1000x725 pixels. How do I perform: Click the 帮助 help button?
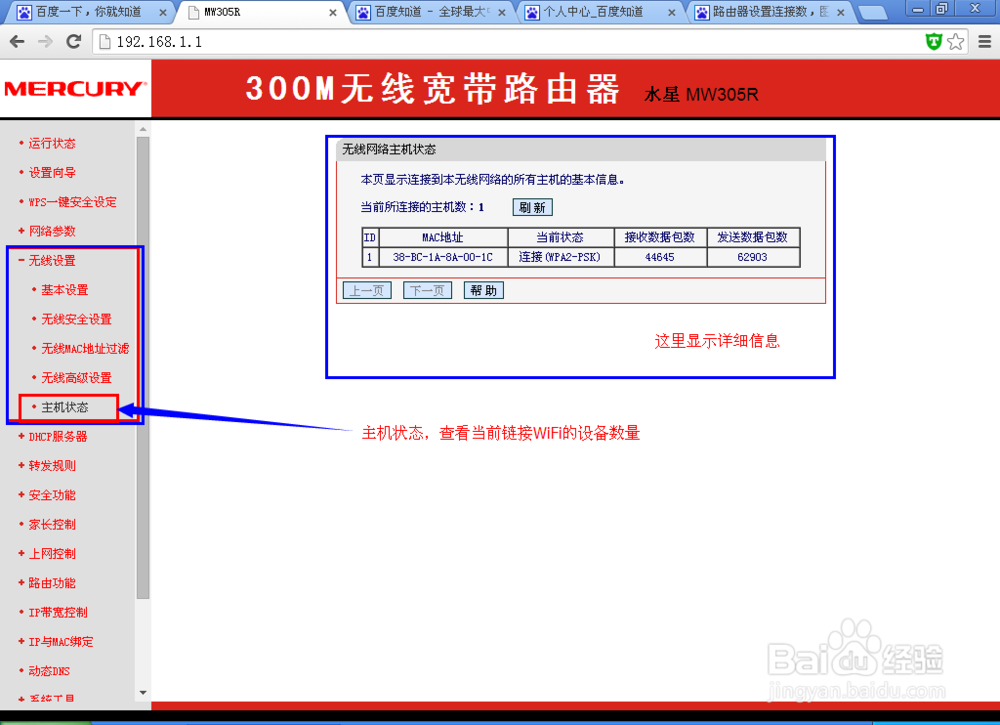[483, 290]
